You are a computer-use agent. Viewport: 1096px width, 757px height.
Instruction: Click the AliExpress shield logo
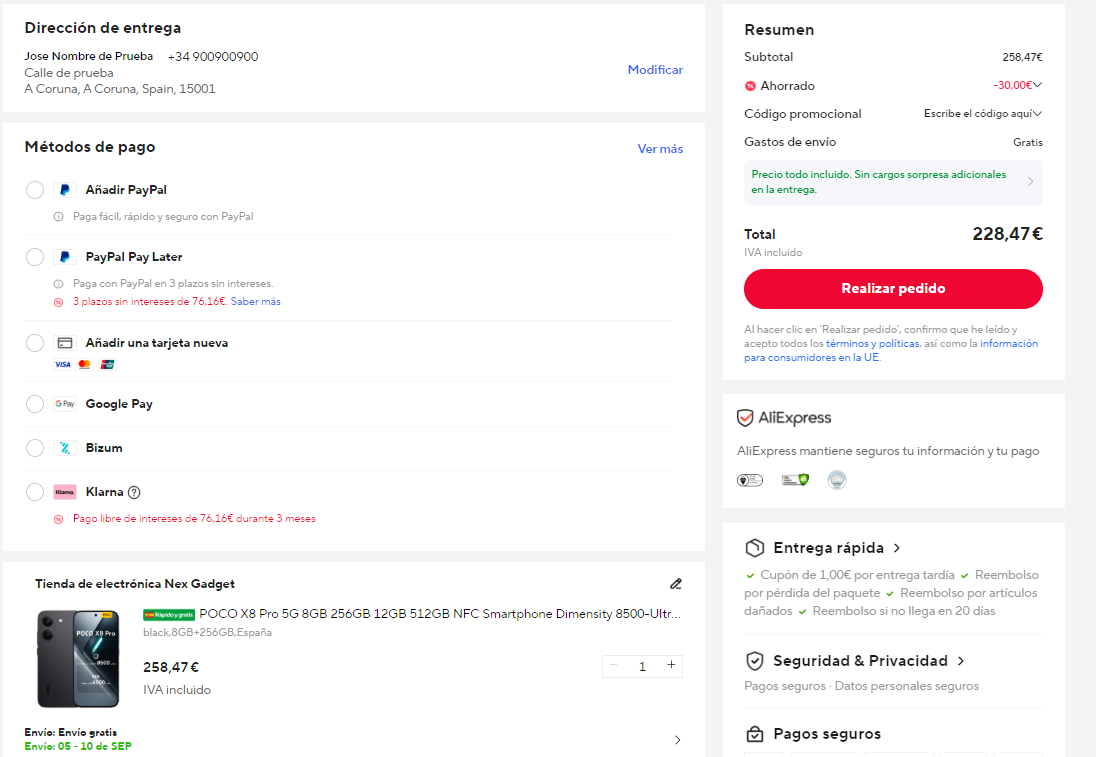point(745,418)
